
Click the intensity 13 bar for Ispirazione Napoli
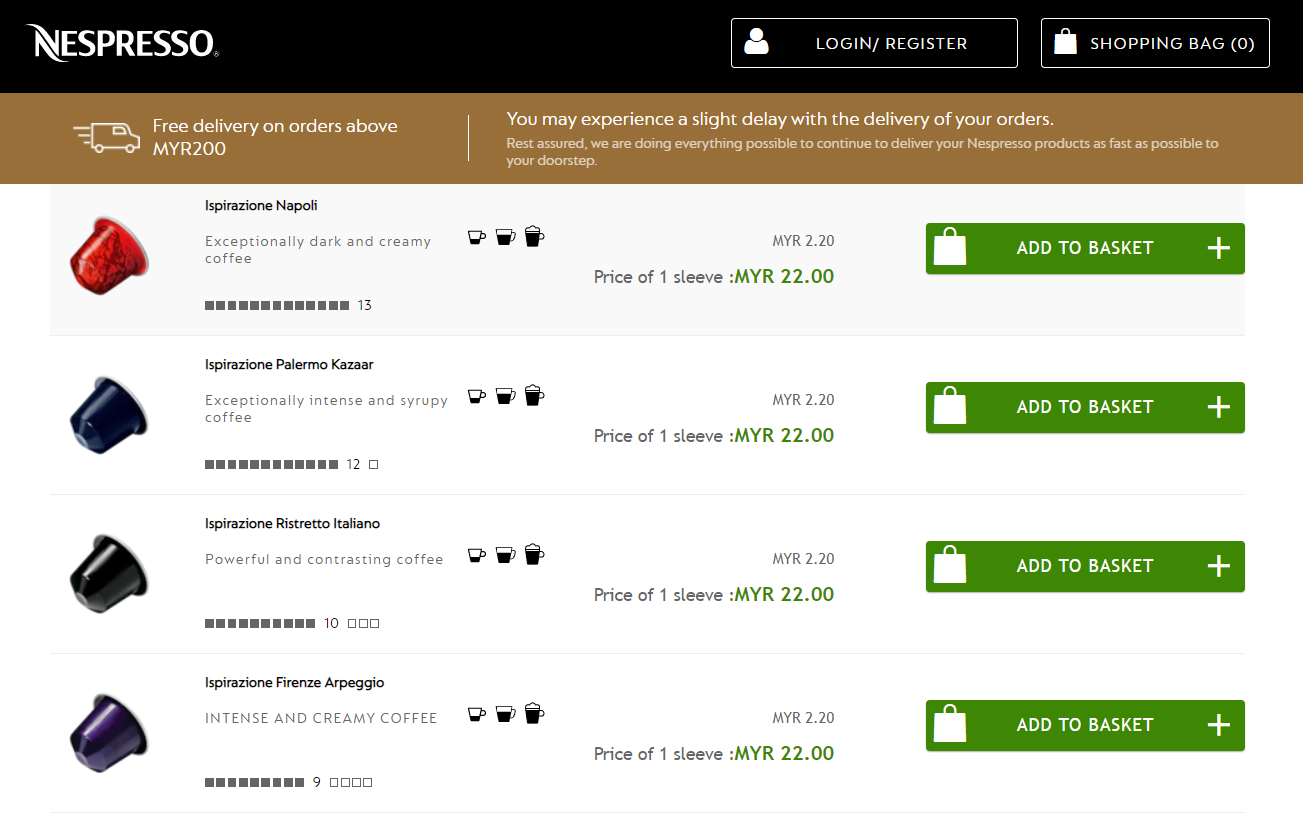click(276, 305)
